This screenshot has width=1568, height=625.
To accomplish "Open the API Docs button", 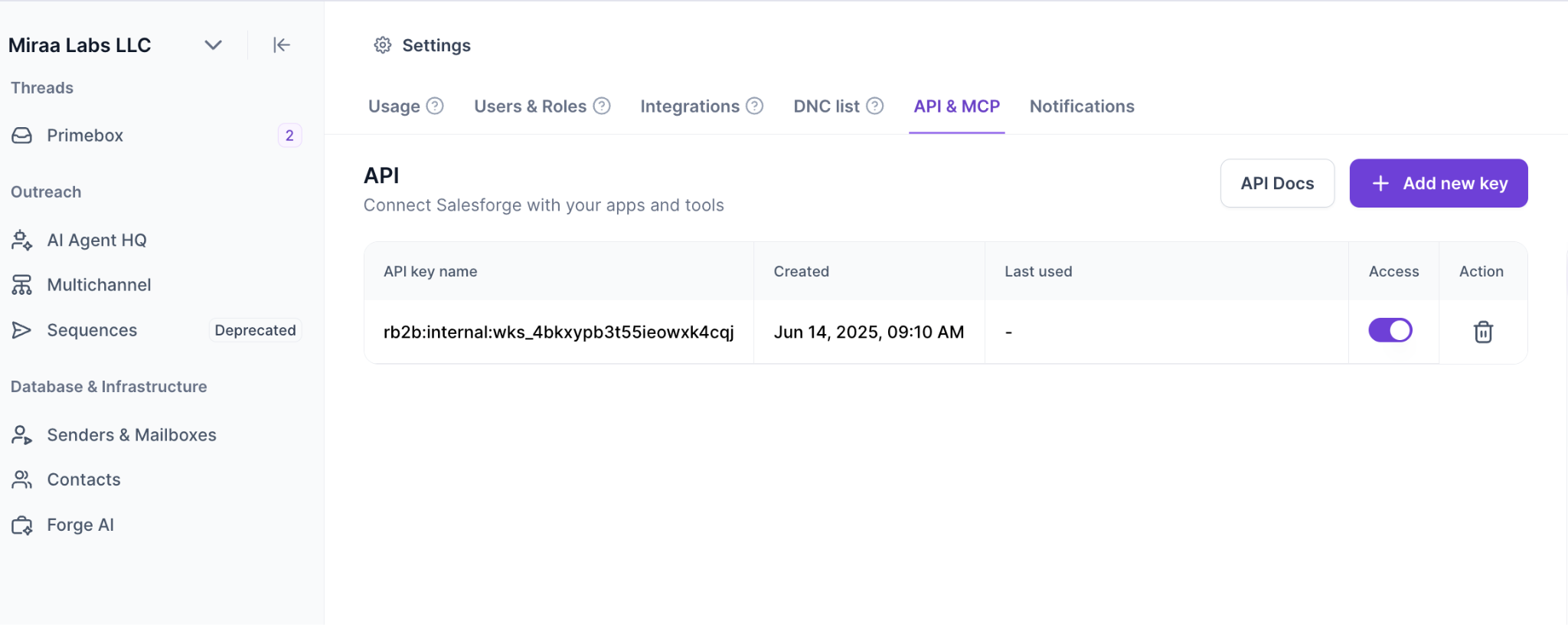I will pos(1278,183).
